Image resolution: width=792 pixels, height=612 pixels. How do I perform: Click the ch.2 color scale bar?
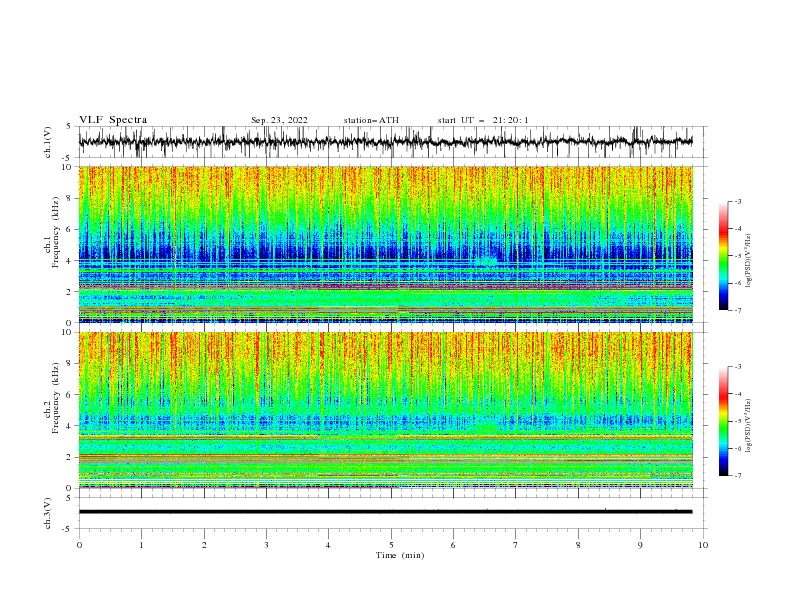(x=723, y=421)
